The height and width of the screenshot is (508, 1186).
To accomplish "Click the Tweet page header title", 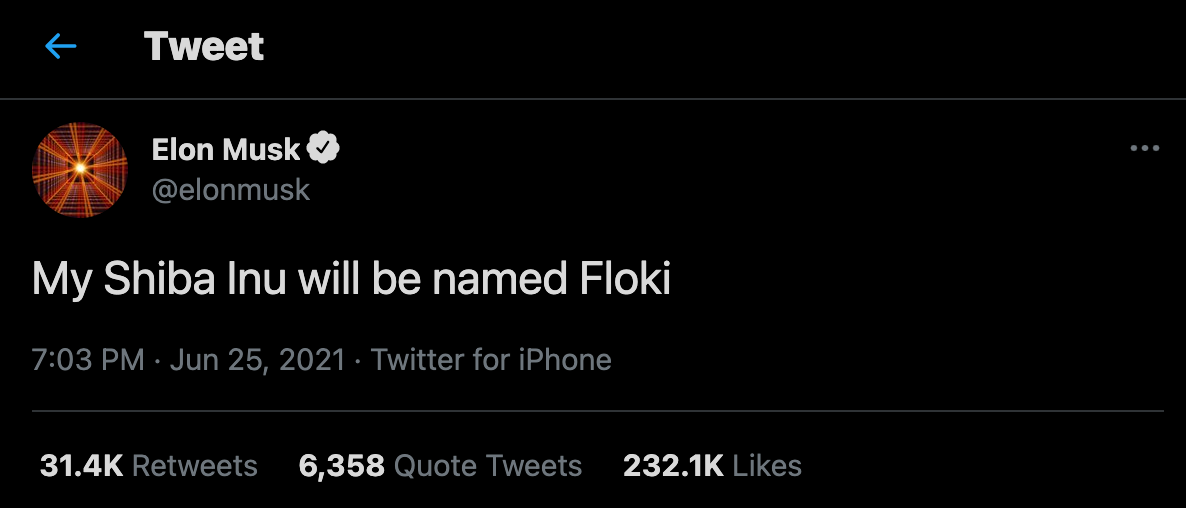I will pyautogui.click(x=204, y=46).
